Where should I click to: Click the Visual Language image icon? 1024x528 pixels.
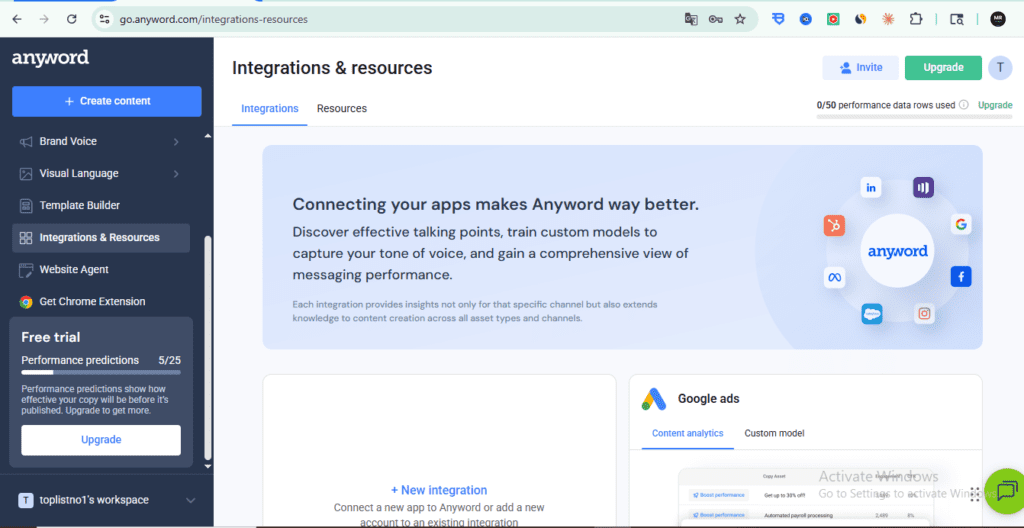click(x=25, y=174)
